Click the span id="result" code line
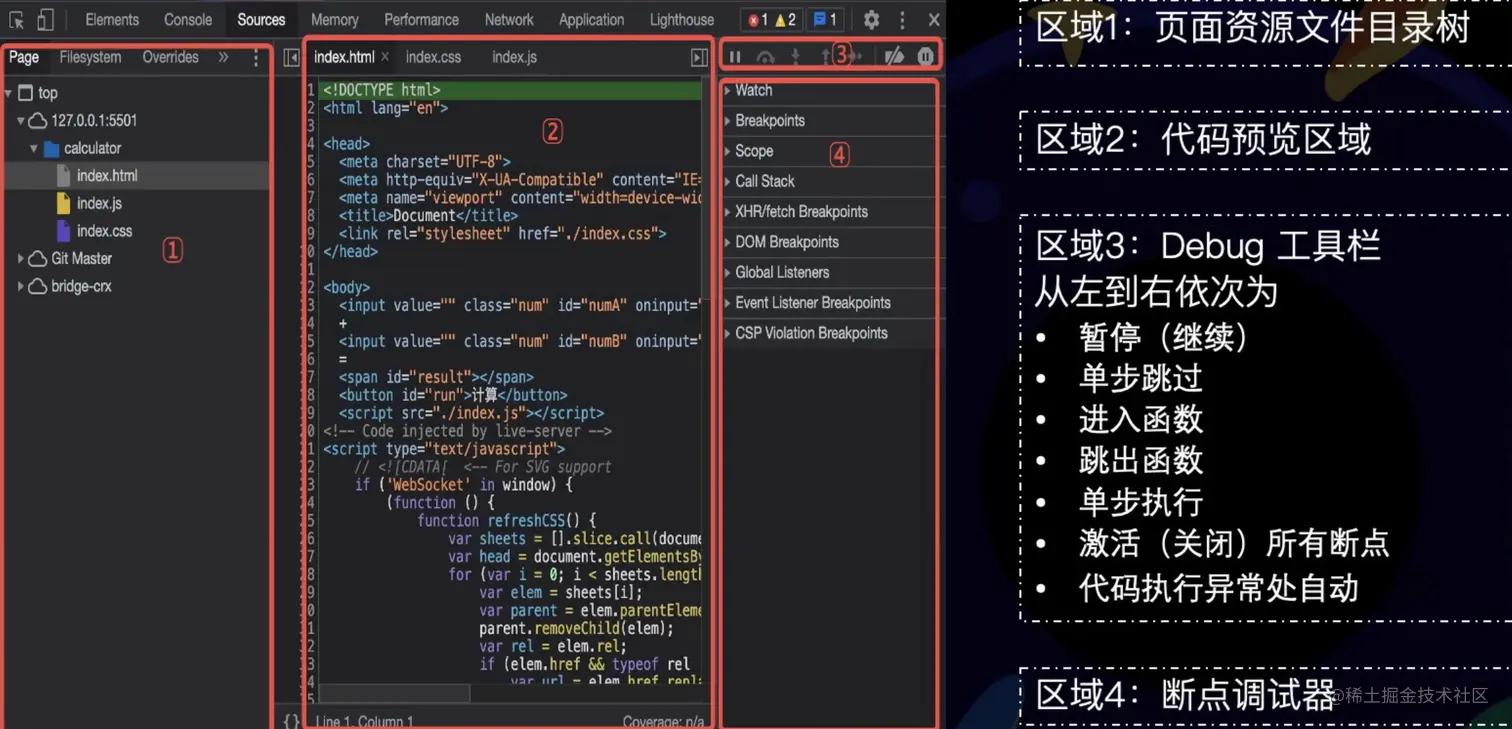1512x729 pixels. point(436,377)
